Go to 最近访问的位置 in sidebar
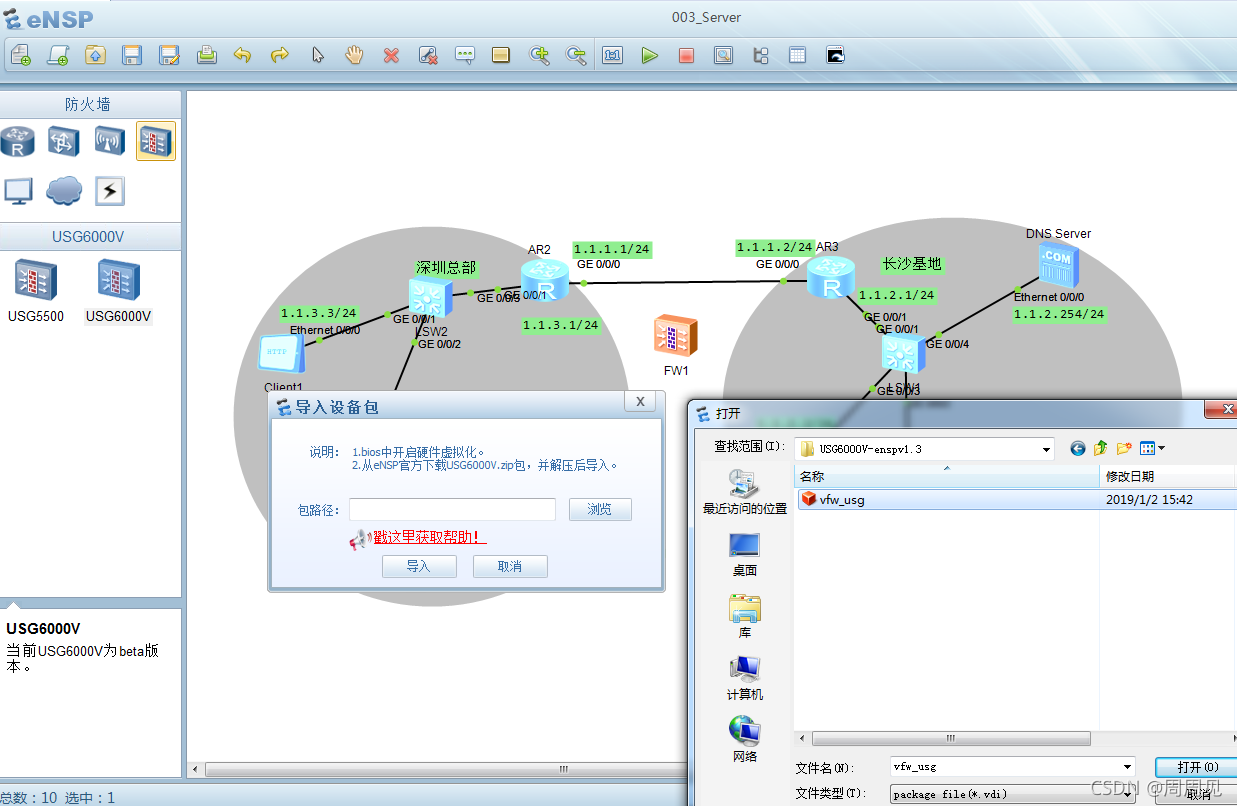 [745, 490]
